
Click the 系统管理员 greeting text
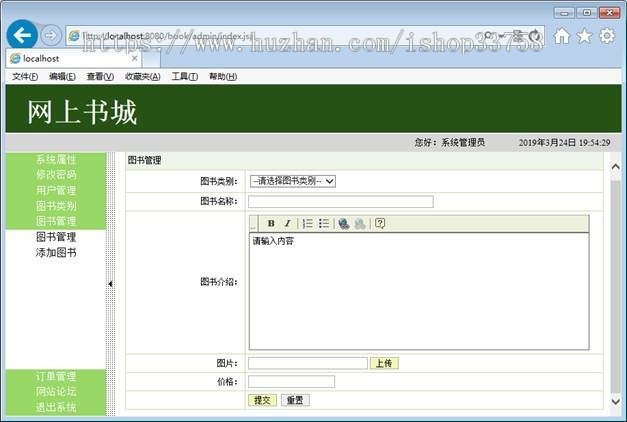(463, 142)
